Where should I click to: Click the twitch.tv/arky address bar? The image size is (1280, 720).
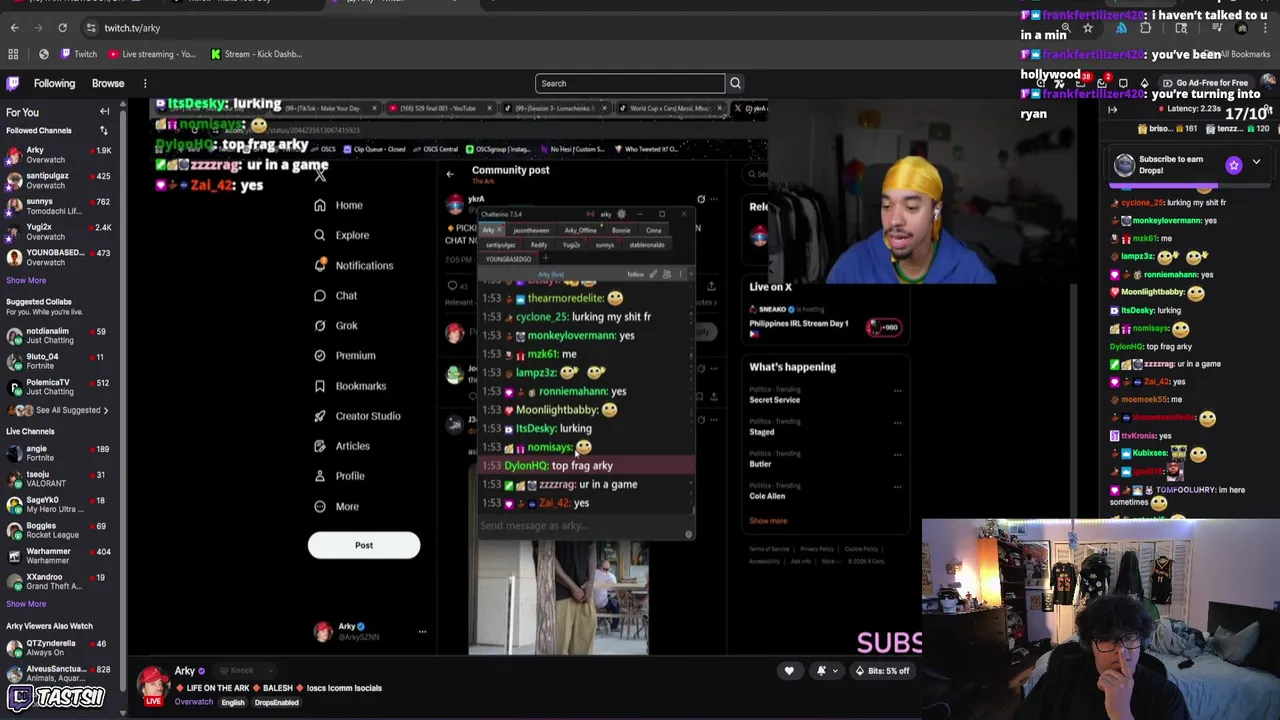tap(132, 28)
